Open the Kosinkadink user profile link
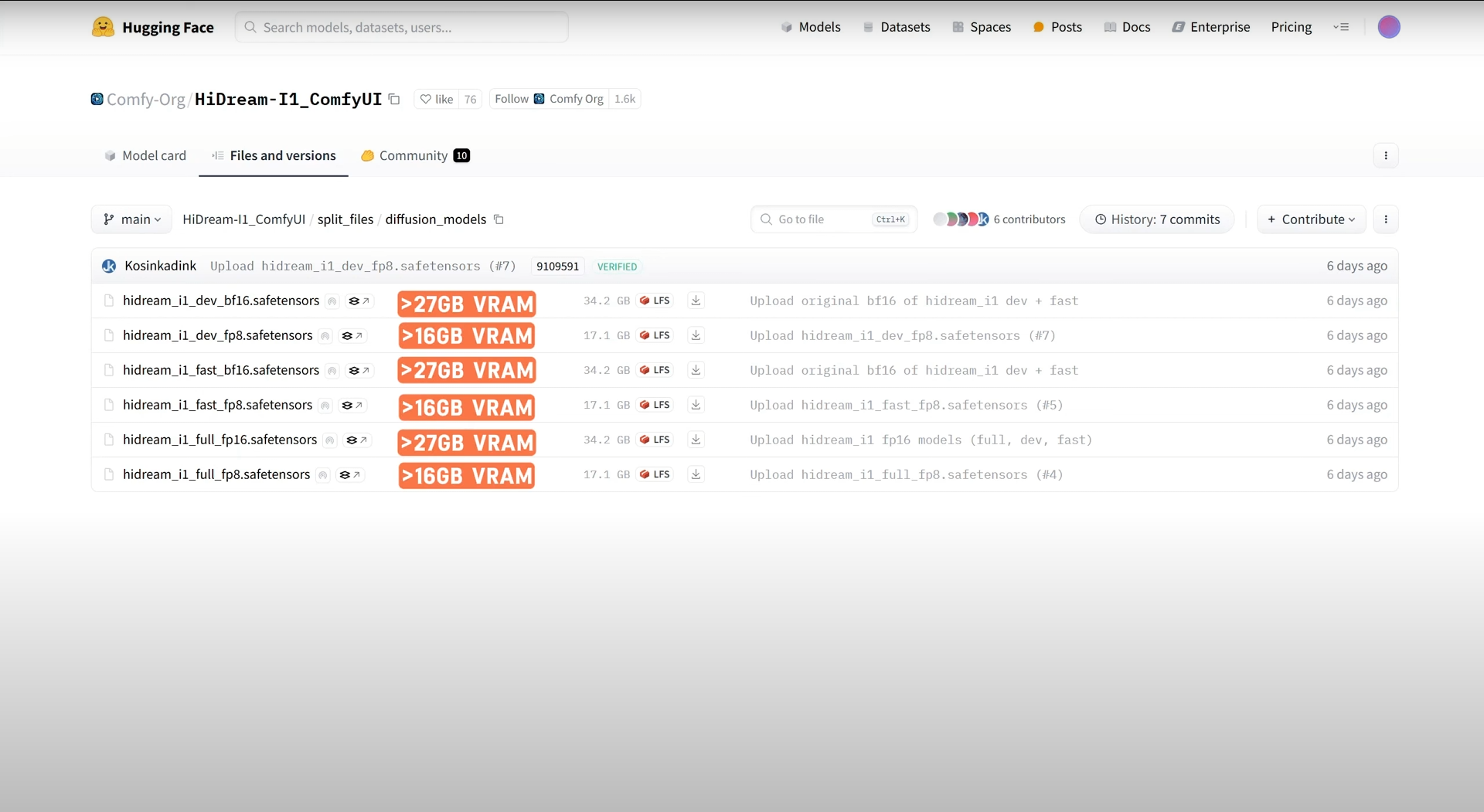Image resolution: width=1484 pixels, height=812 pixels. click(x=161, y=266)
